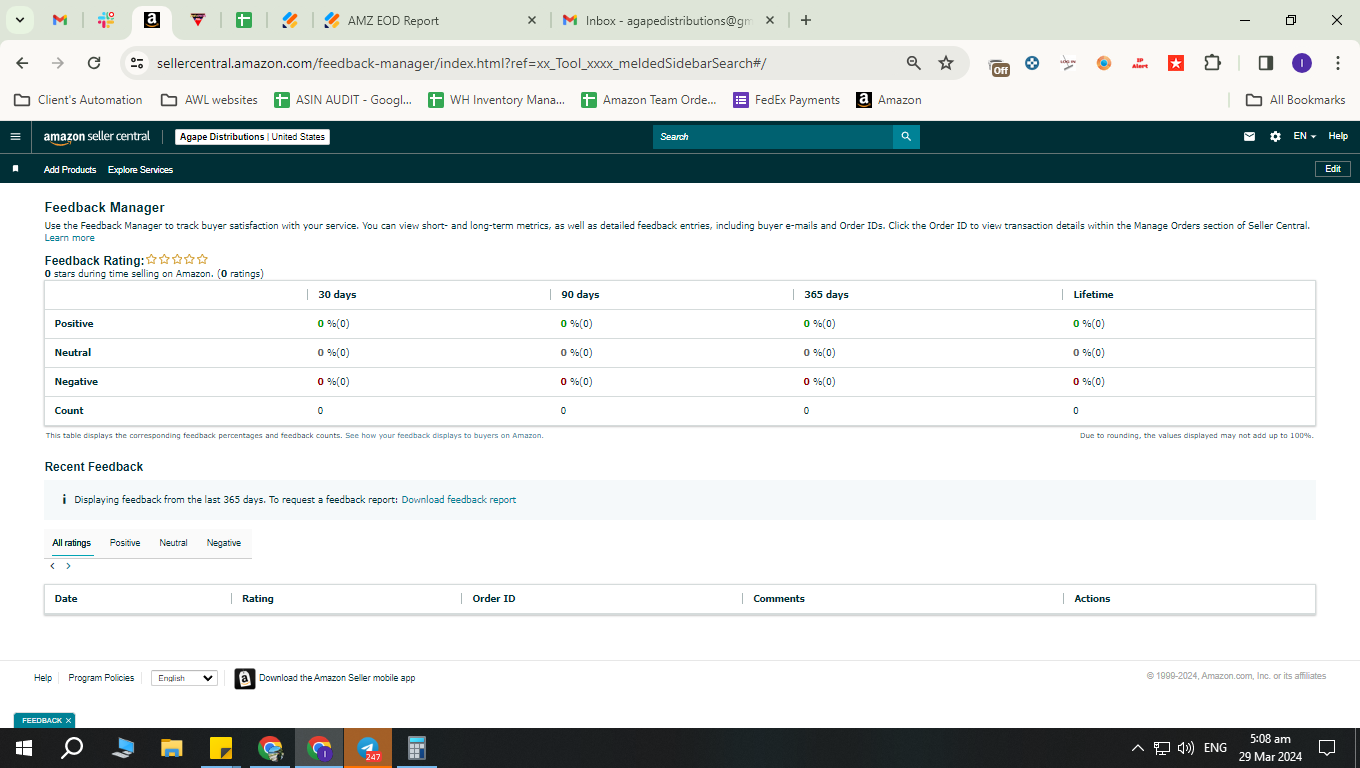Open the Agape Distributions account switcher
Image resolution: width=1360 pixels, height=768 pixels.
252,137
